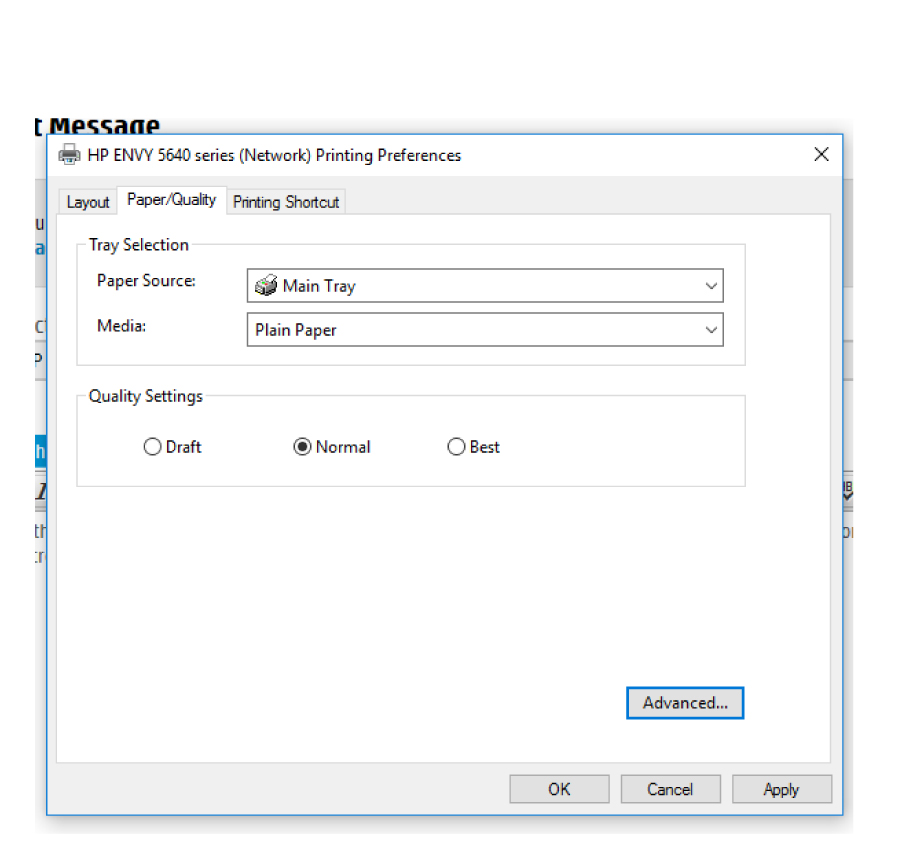
Task: Click the Paper Source dropdown arrow
Action: click(x=711, y=286)
